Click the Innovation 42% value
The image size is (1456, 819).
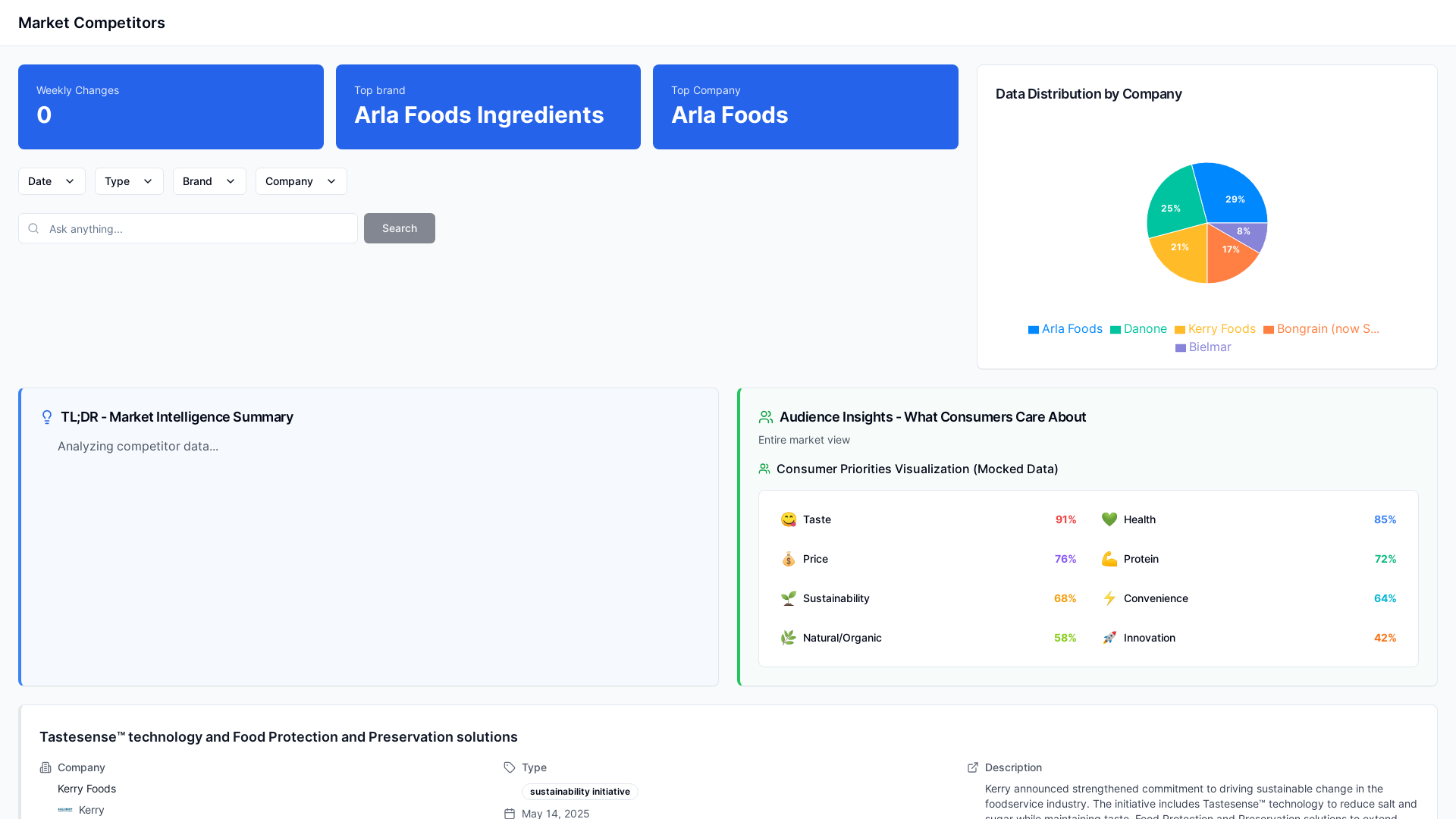(1385, 638)
